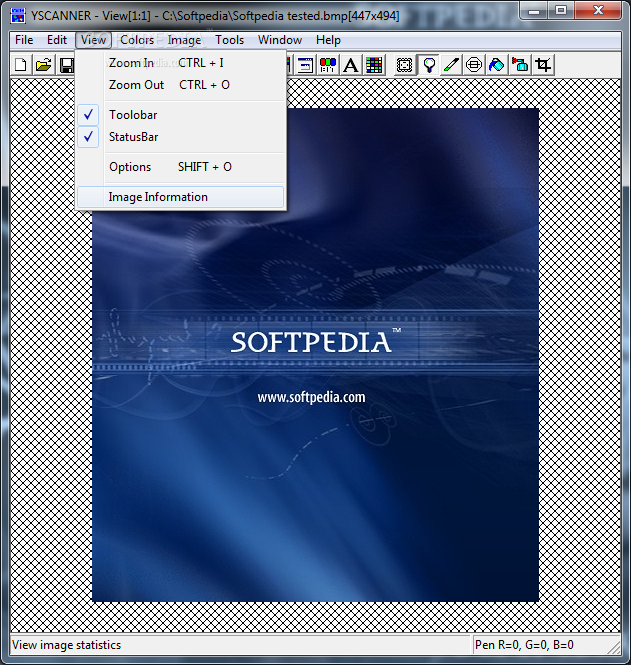Open the Tools menu
Viewport: 631px width, 665px height.
click(x=229, y=40)
